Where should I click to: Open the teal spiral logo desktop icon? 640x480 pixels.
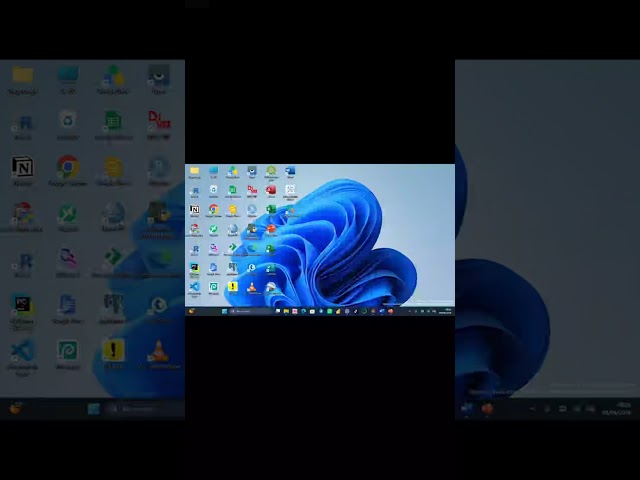[x=213, y=287]
